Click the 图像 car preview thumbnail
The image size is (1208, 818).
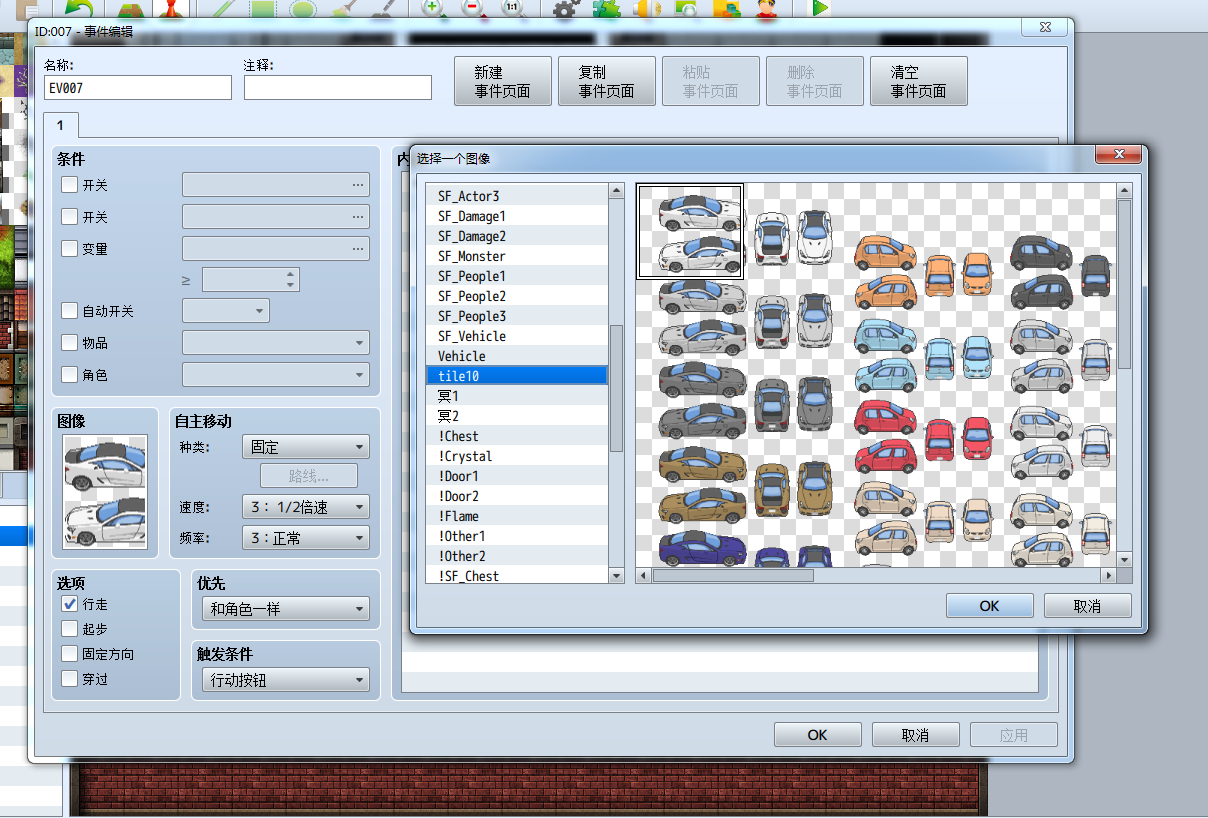coord(105,492)
